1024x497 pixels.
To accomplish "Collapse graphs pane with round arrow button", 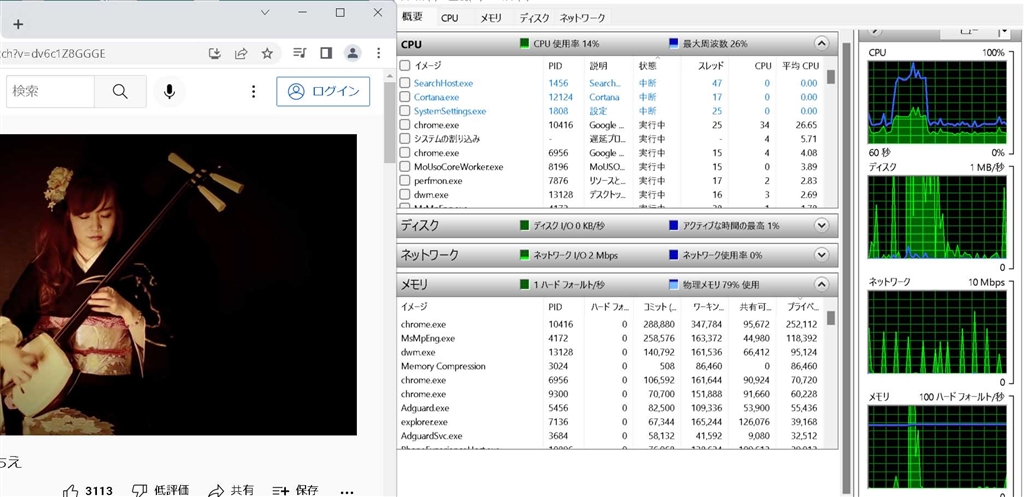I will click(875, 30).
